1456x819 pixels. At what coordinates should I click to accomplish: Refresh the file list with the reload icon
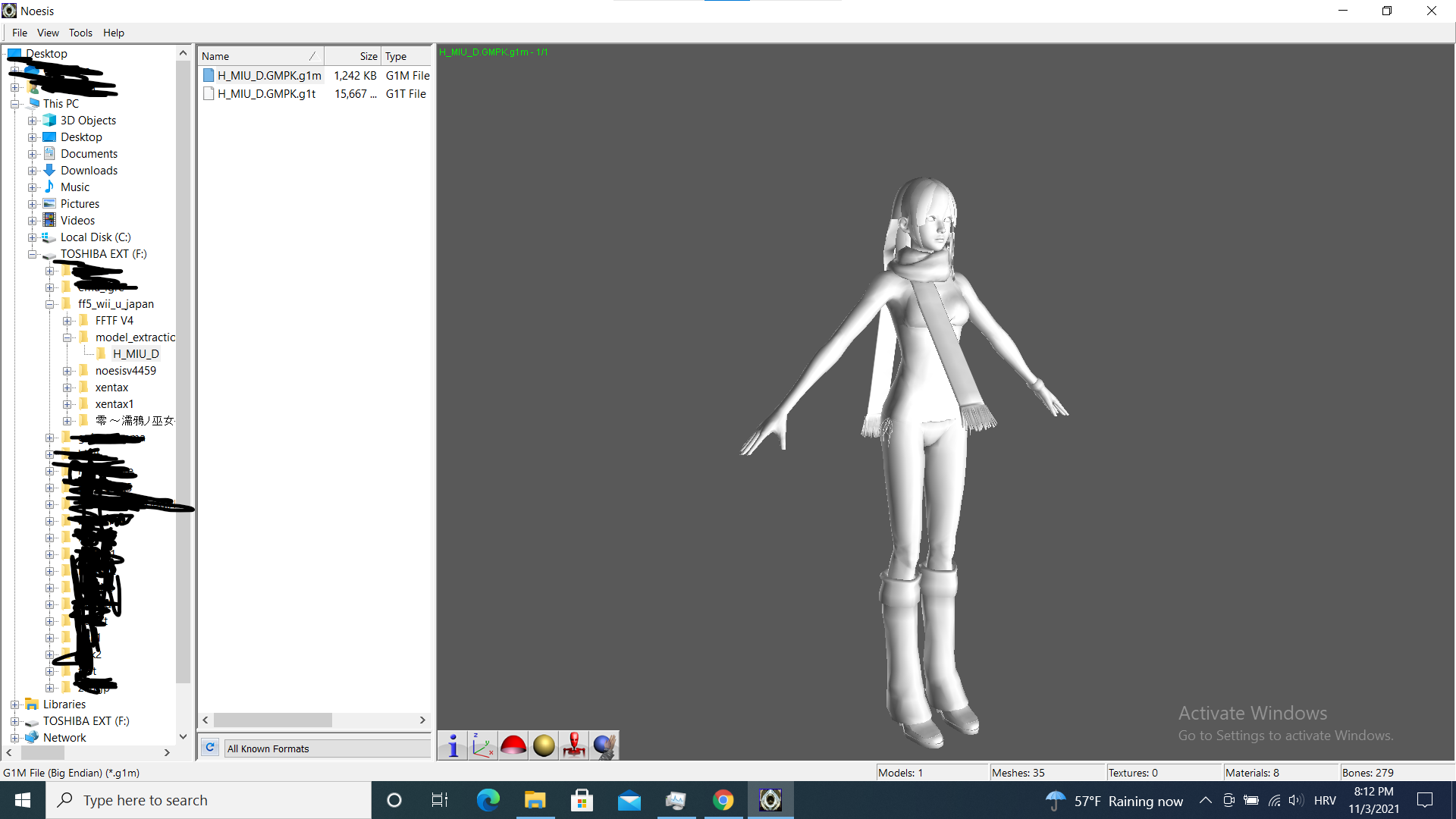[210, 748]
